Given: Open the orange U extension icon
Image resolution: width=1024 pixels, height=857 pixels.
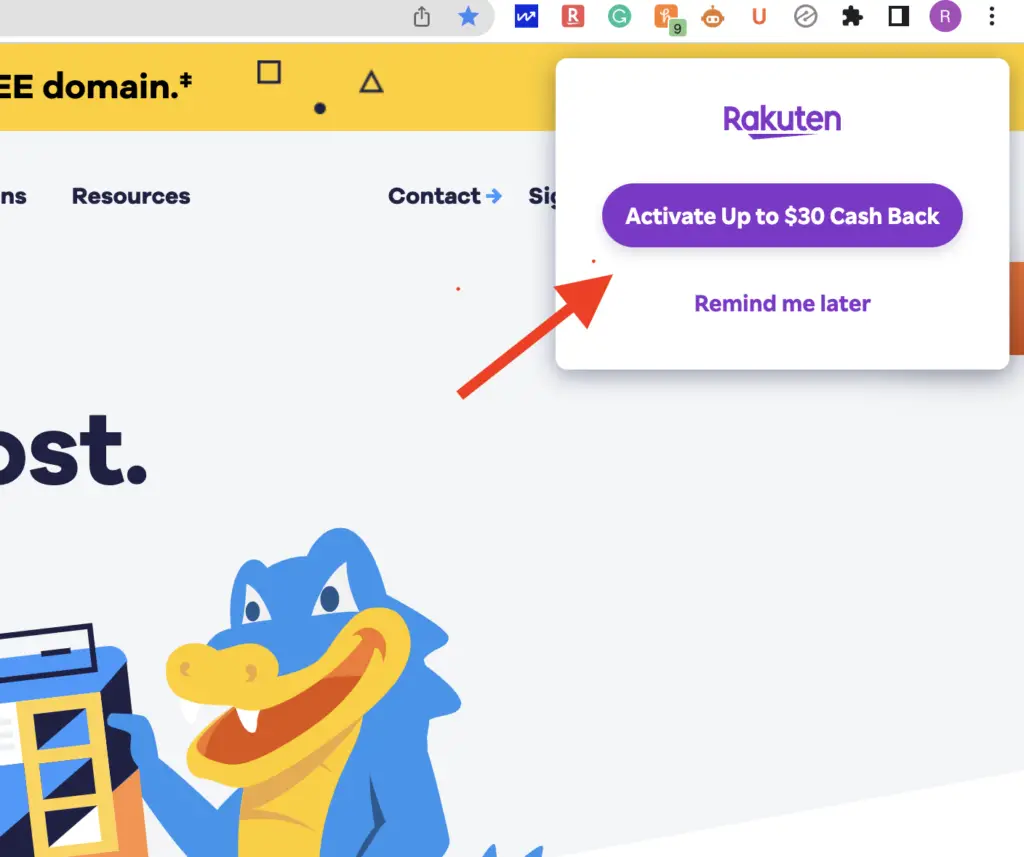Looking at the screenshot, I should click(759, 16).
